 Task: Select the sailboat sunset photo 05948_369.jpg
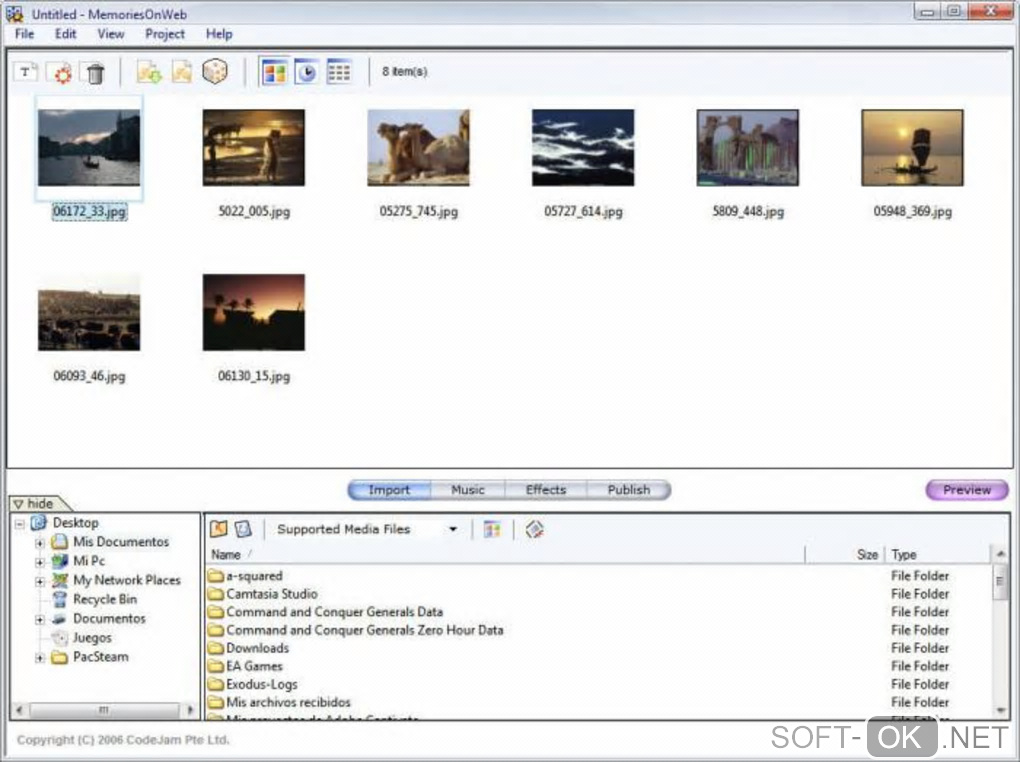point(912,148)
